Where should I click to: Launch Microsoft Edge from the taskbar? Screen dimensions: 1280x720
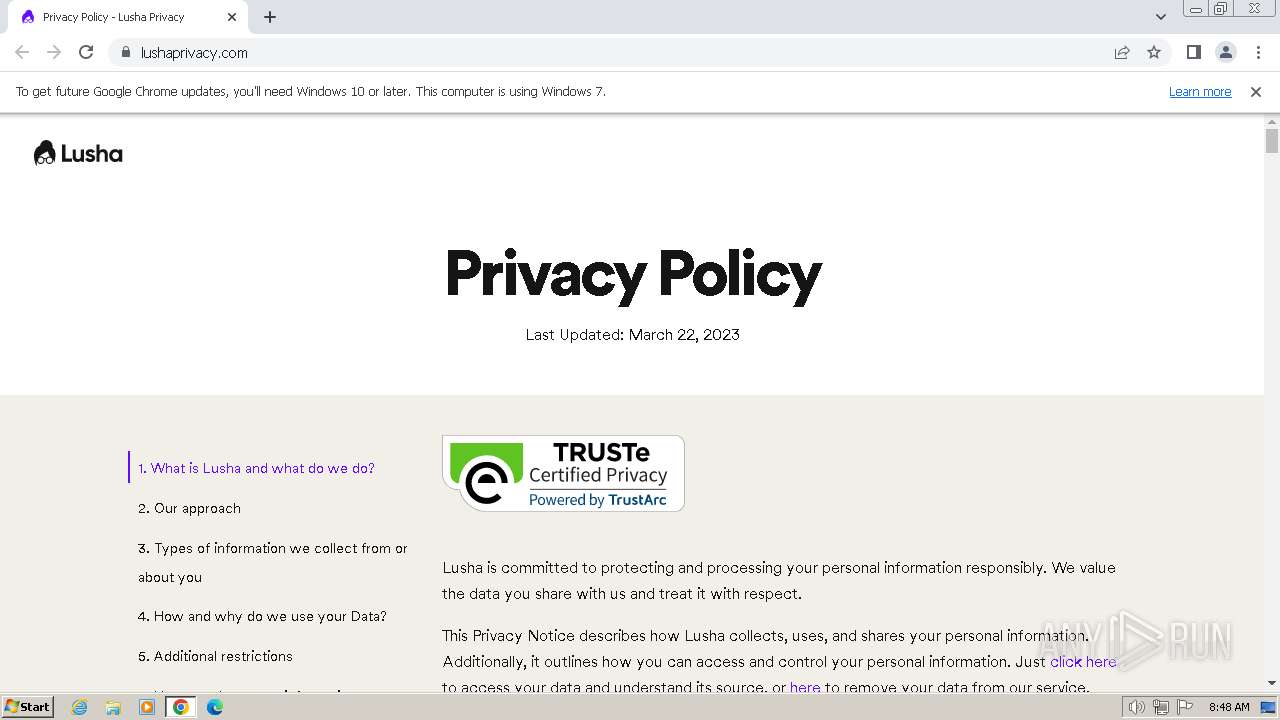(215, 707)
